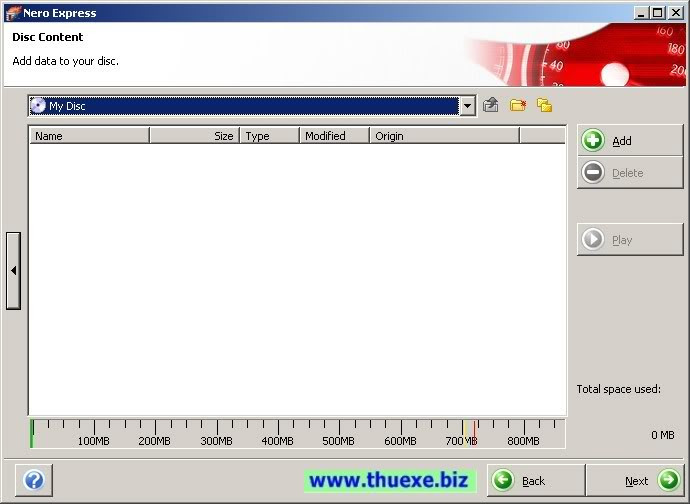This screenshot has width=690, height=504.
Task: Click the 100MB mark on capacity bar
Action: click(x=94, y=441)
